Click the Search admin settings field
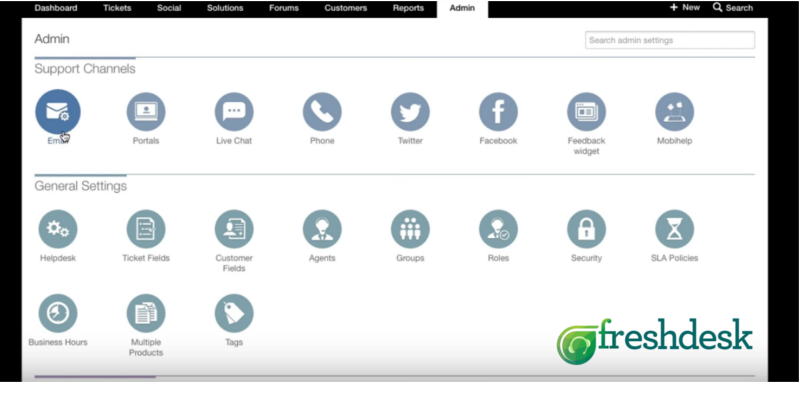This screenshot has height=400, width=800. 669,40
